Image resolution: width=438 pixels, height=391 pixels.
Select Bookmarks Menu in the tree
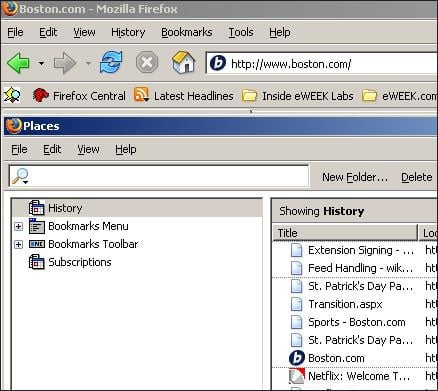pos(88,226)
